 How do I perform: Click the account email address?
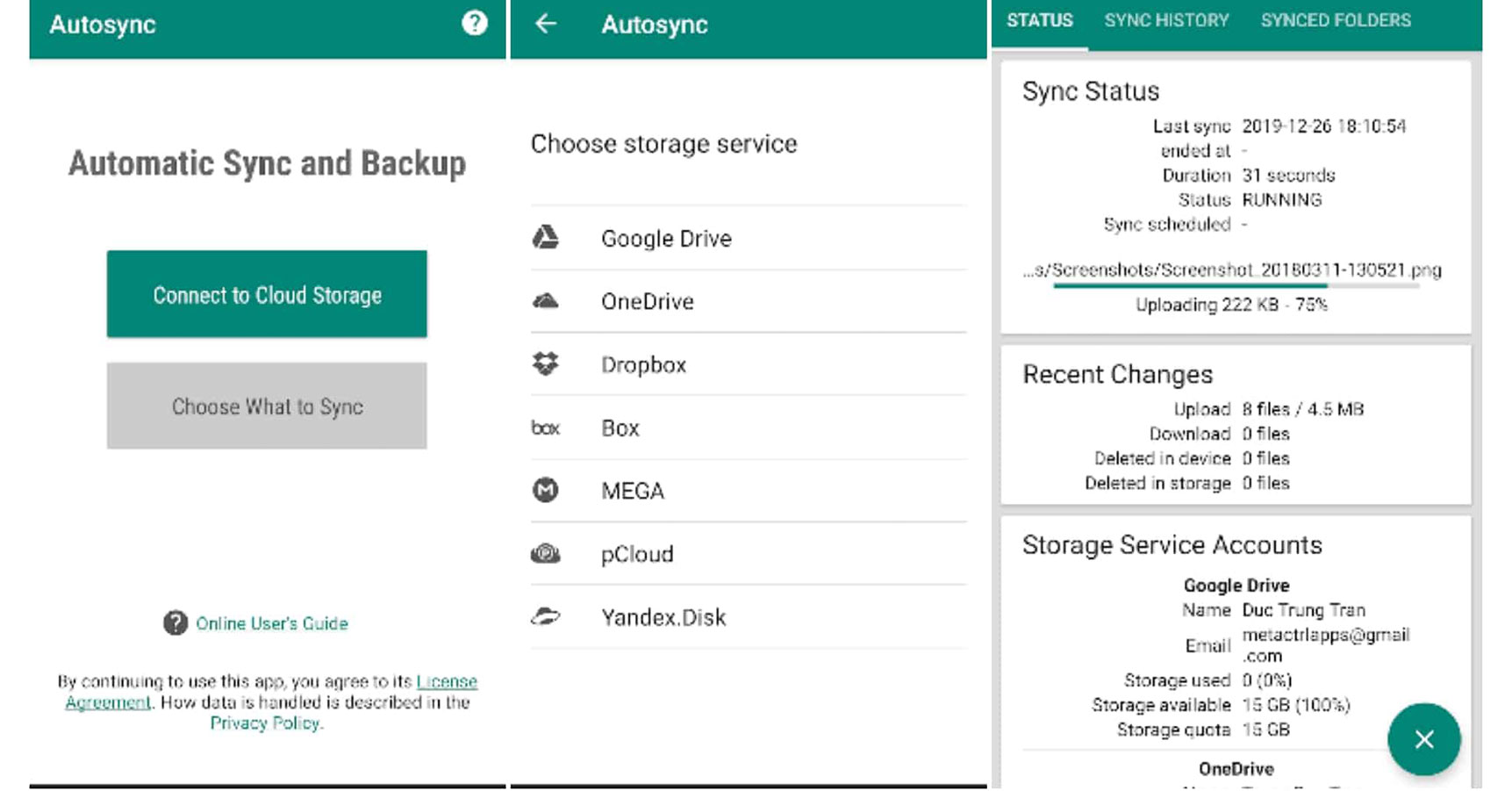click(x=1326, y=645)
